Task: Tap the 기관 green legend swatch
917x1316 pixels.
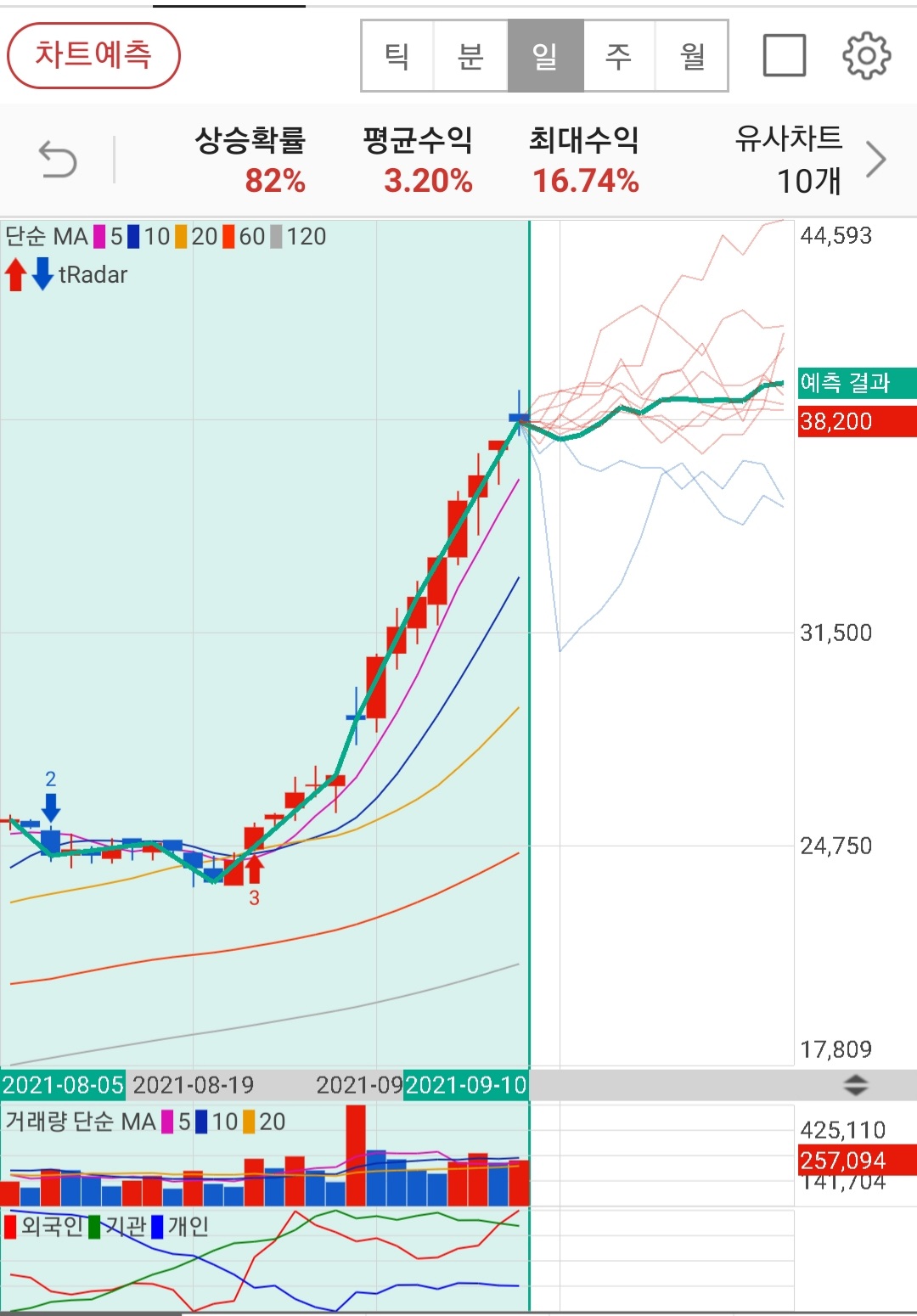Action: (x=94, y=1226)
